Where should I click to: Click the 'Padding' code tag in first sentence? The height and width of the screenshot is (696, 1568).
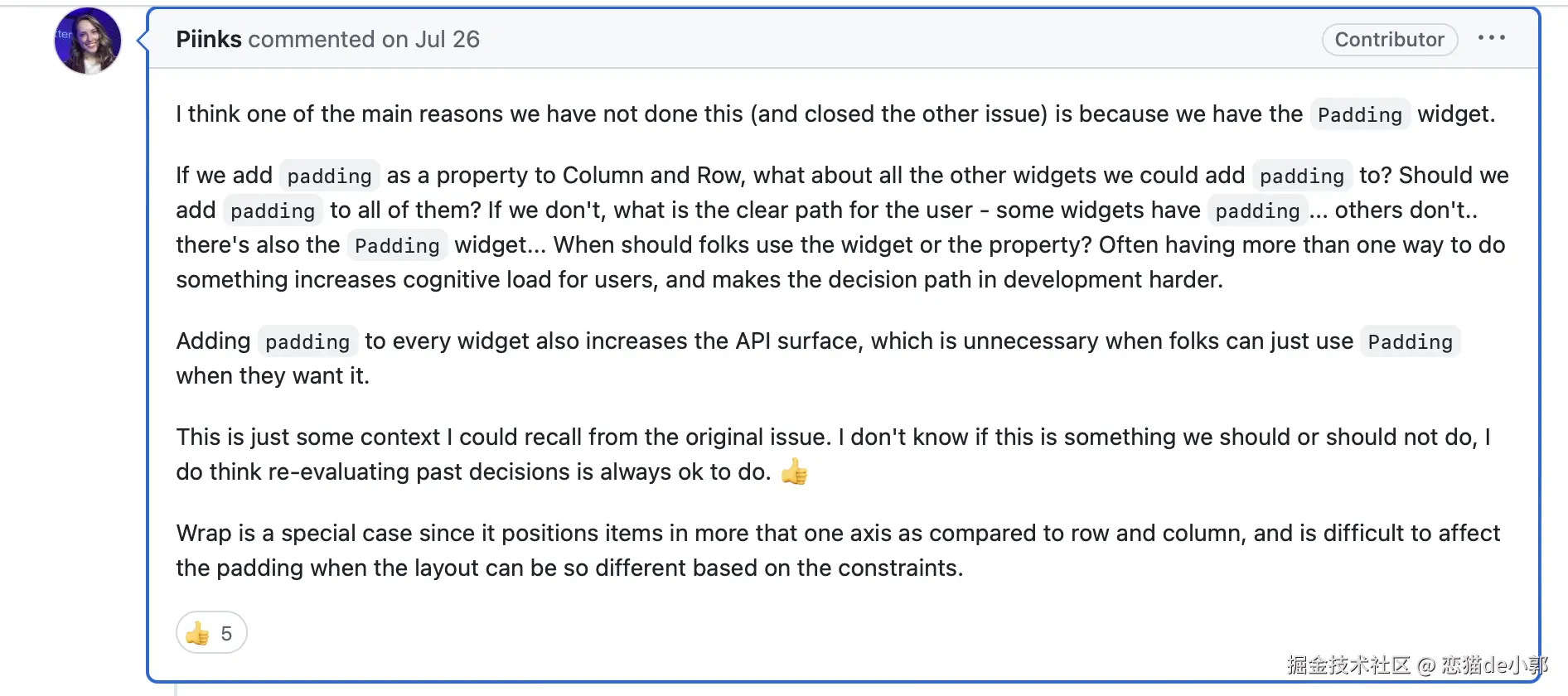click(1359, 114)
